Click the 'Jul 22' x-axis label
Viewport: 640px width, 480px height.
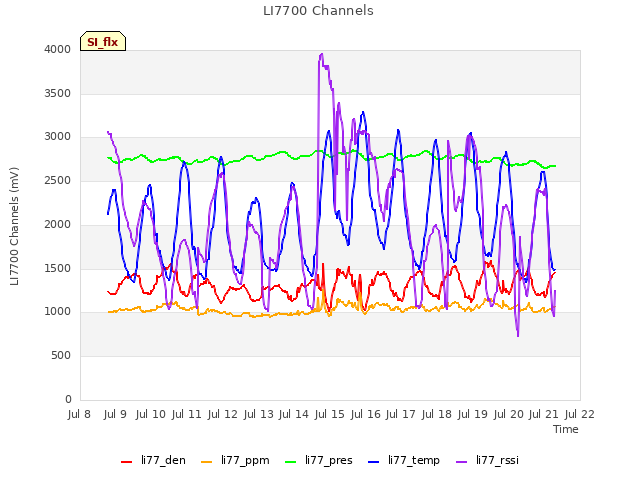tap(580, 414)
